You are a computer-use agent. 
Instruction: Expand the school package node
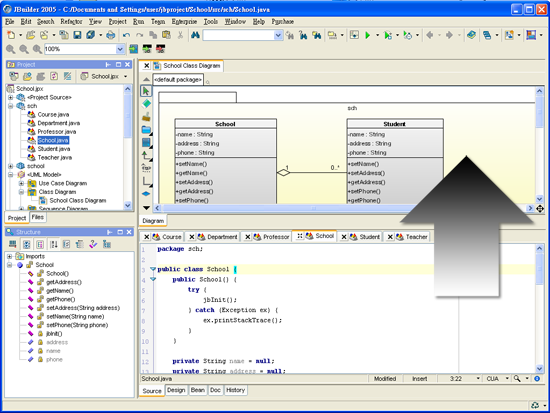[x=11, y=166]
